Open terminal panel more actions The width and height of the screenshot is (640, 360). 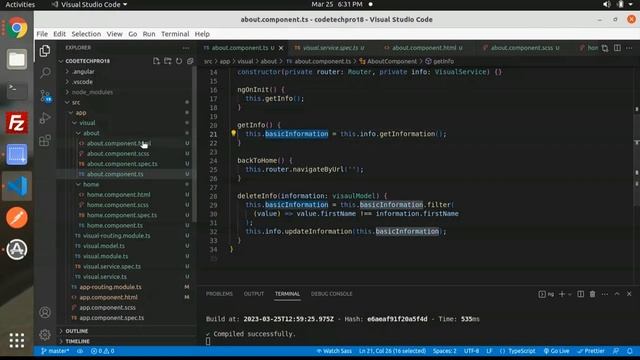[x=604, y=294]
